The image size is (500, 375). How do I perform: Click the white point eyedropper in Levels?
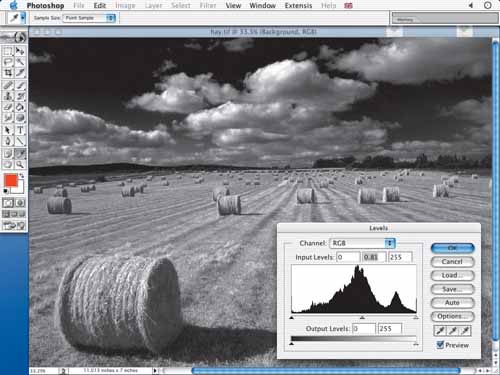click(x=466, y=331)
